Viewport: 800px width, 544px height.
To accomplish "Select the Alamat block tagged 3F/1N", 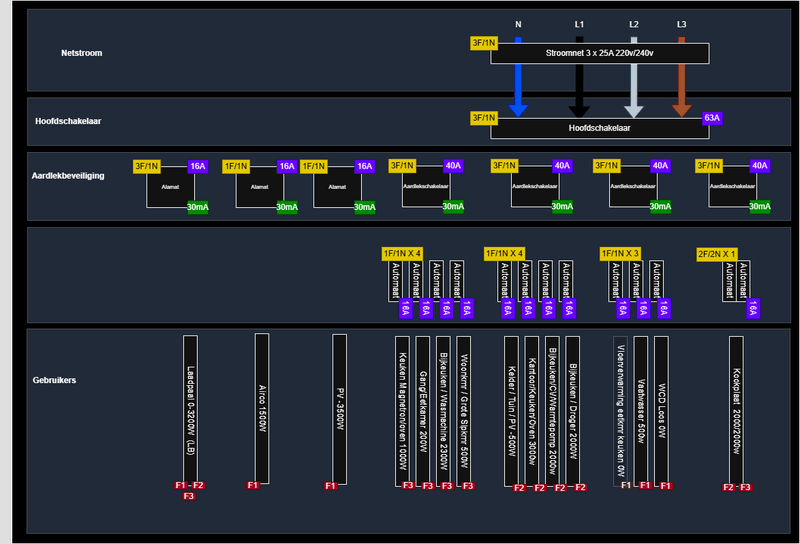I will (x=170, y=187).
